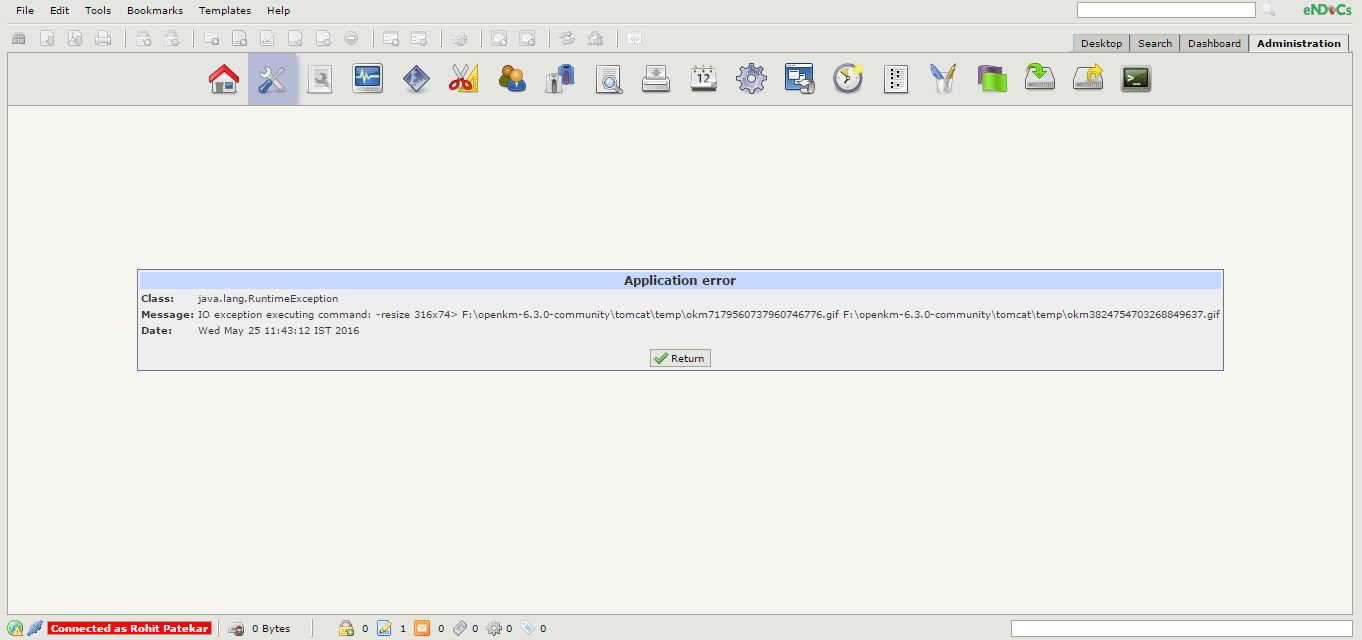Click the drive with yellow arrow icon

[x=1088, y=79]
